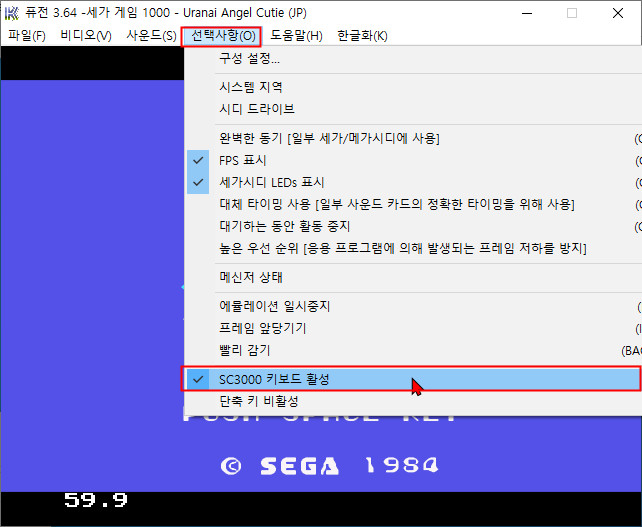Select 메신저 상태 menu entry
The height and width of the screenshot is (527, 642).
pos(414,277)
